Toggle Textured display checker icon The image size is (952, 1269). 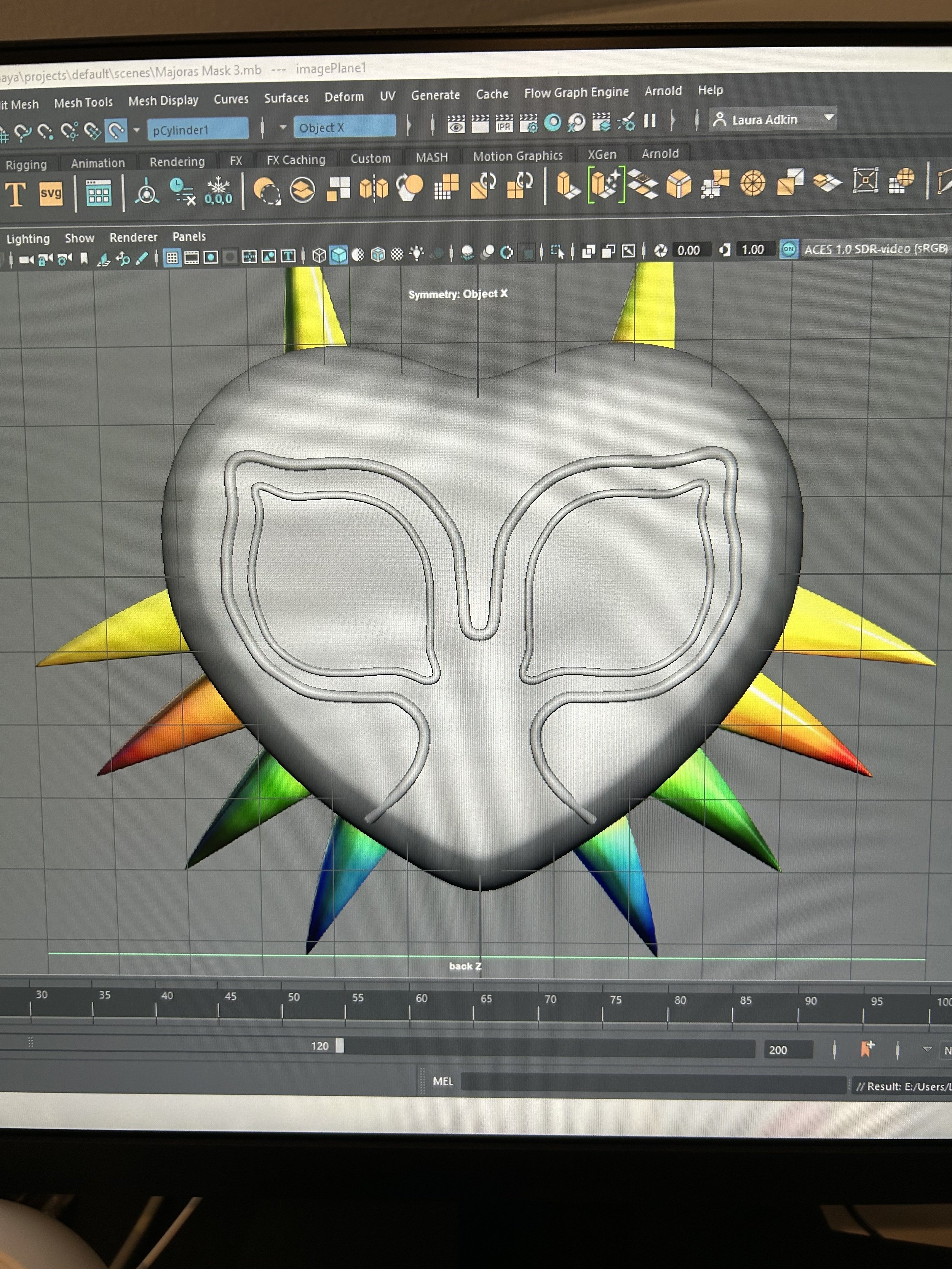(x=396, y=254)
